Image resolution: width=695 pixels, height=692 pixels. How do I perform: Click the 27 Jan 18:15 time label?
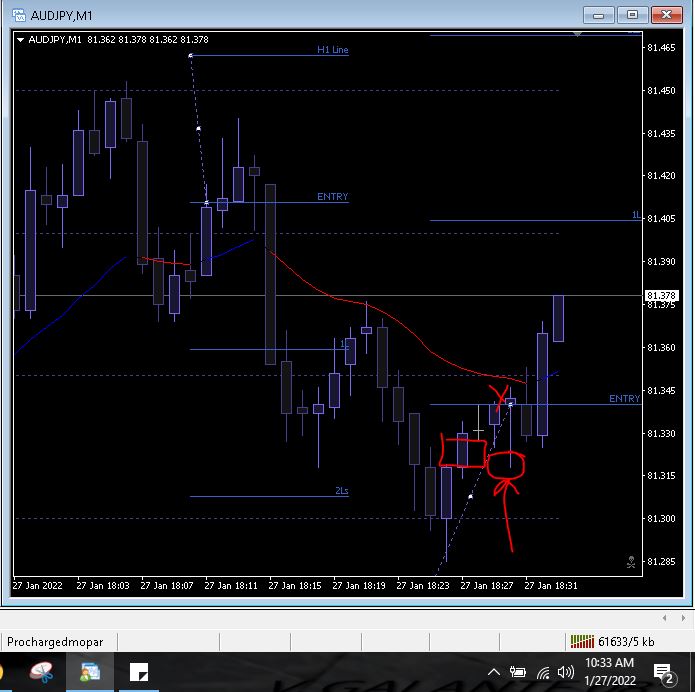[x=295, y=586]
